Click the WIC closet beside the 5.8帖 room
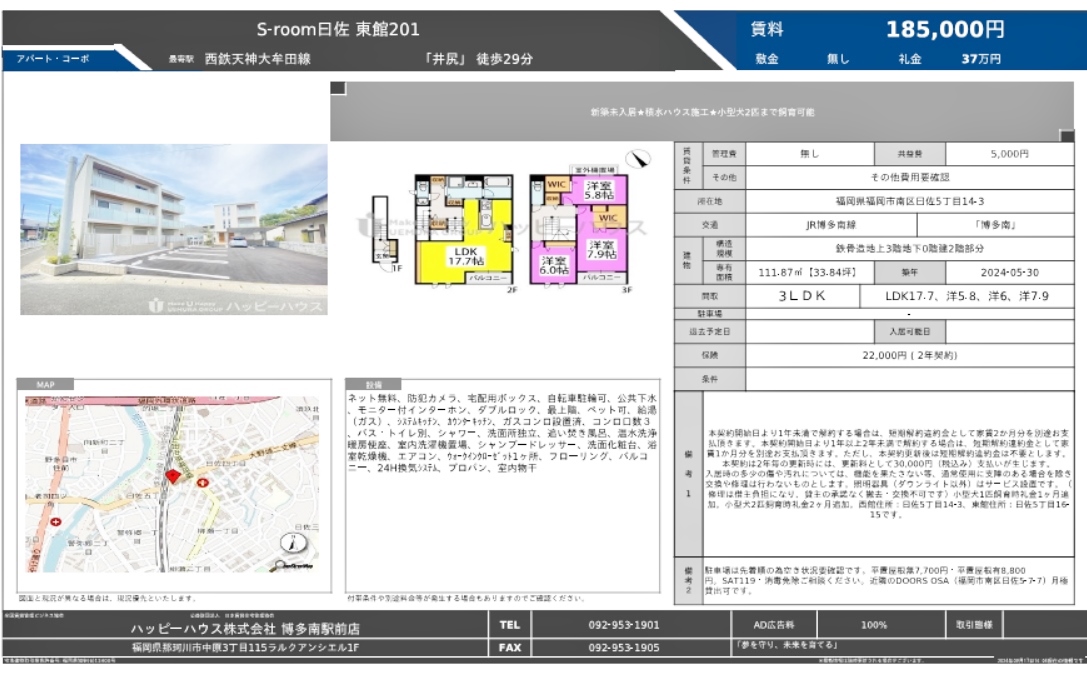Image resolution: width=1087 pixels, height=686 pixels. [557, 184]
